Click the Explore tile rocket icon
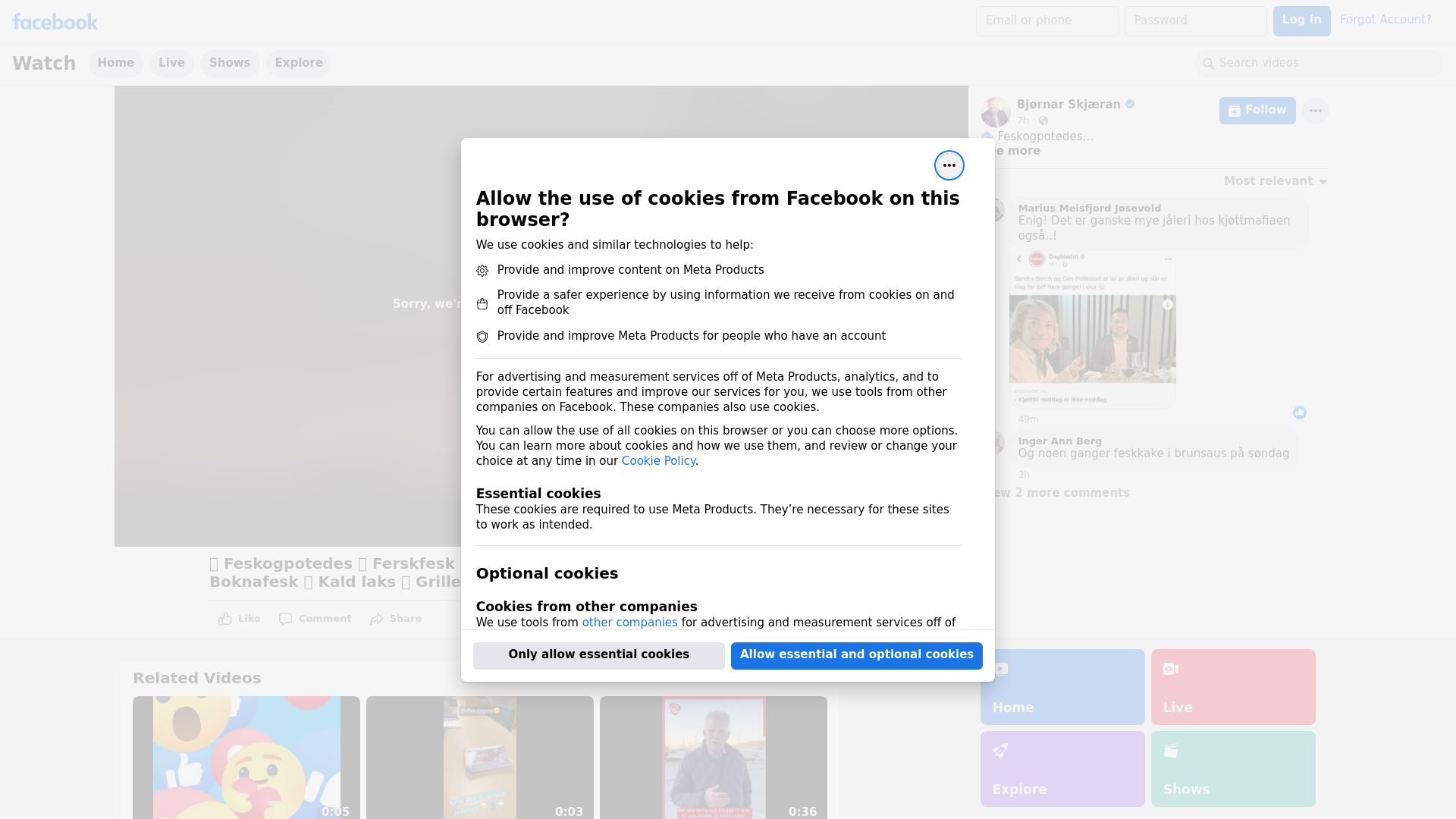1456x819 pixels. pos(1000,751)
